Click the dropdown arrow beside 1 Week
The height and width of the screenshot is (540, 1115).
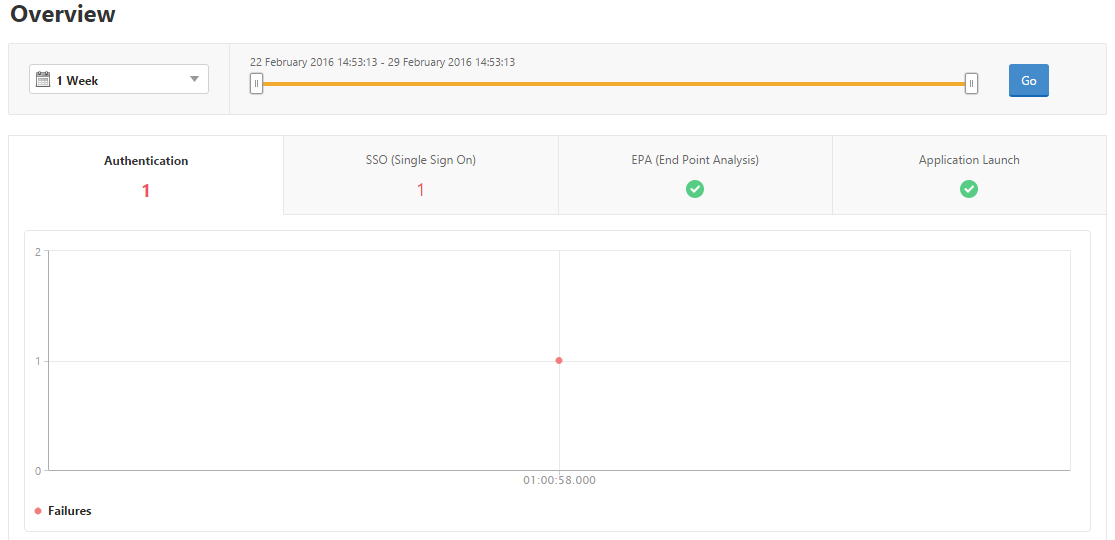[x=194, y=80]
